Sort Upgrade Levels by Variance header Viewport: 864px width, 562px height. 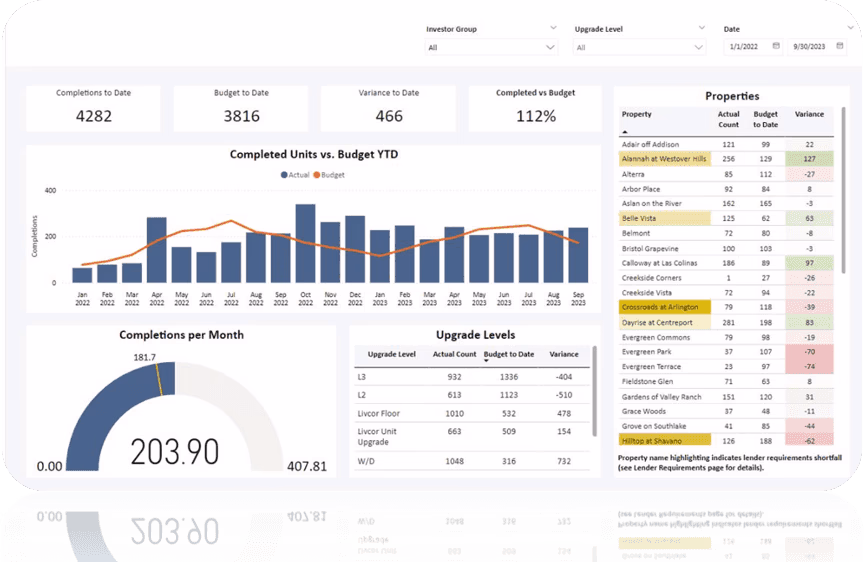[563, 354]
